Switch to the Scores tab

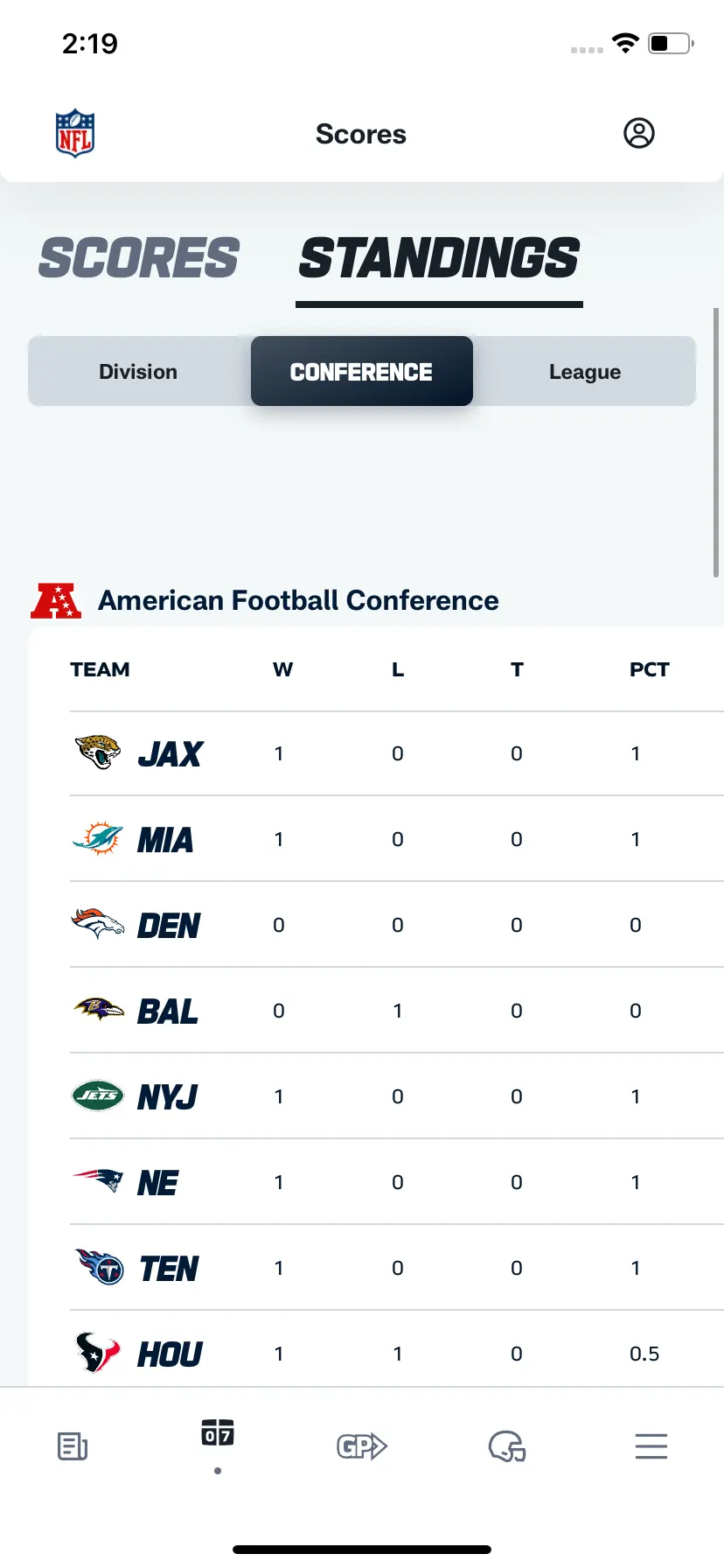pyautogui.click(x=138, y=258)
